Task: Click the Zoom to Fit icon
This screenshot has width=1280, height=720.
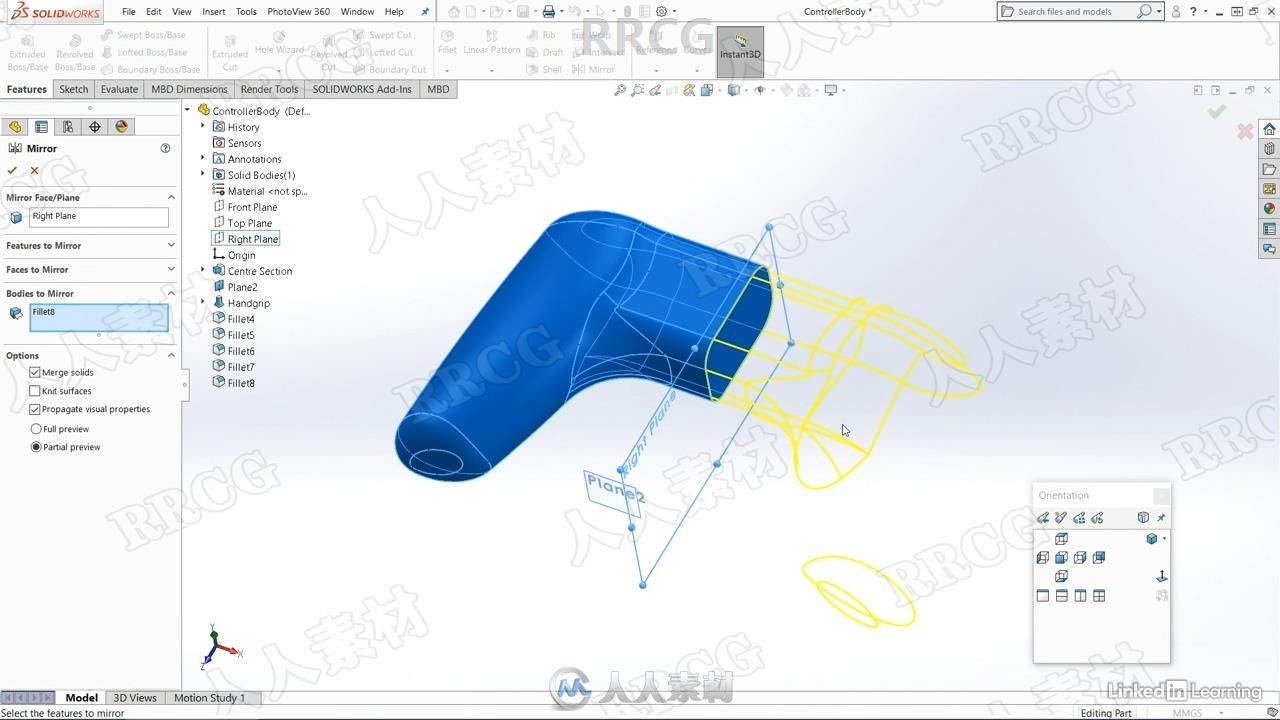Action: 620,90
